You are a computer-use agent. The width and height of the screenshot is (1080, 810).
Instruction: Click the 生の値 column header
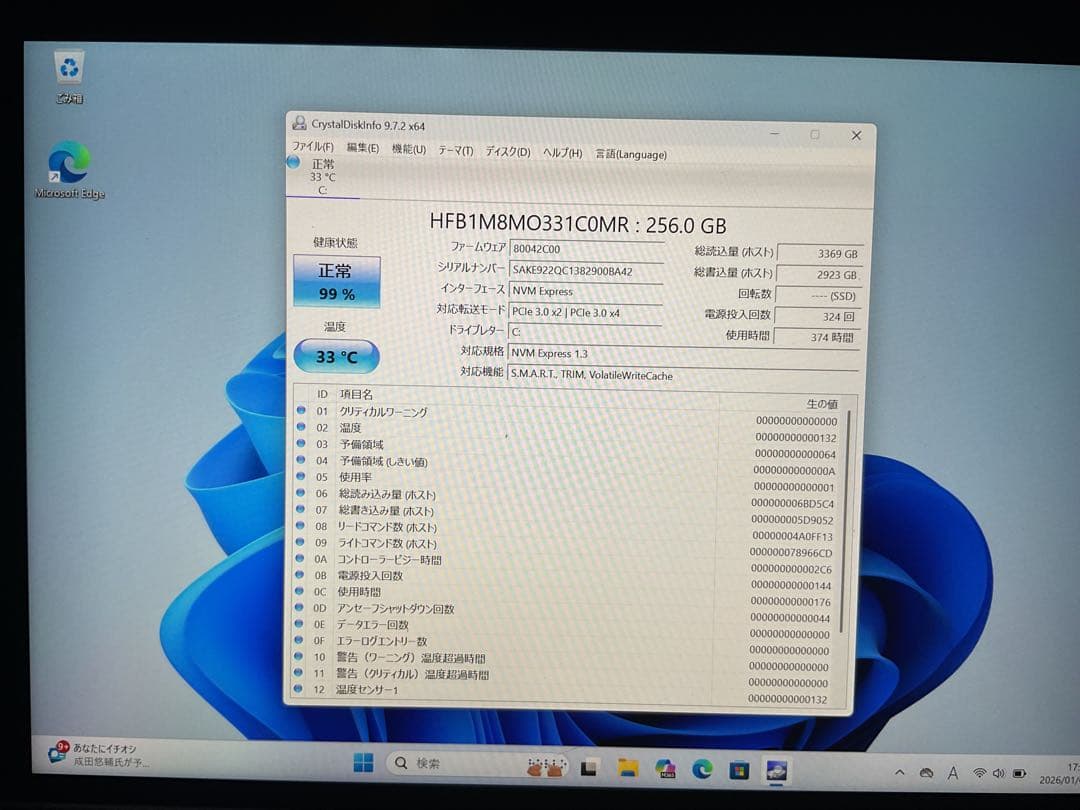click(822, 404)
